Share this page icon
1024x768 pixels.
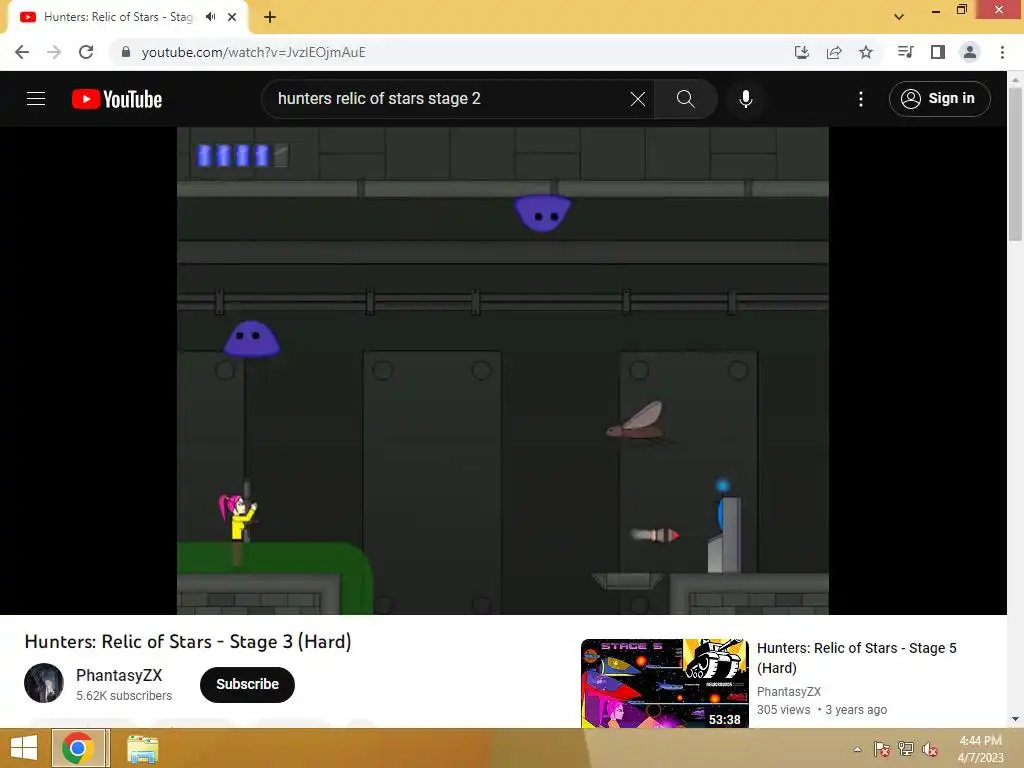click(834, 52)
